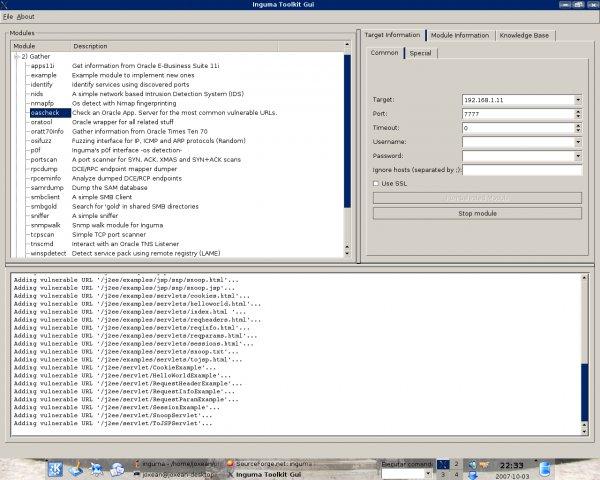Open the Target dropdown list
Image resolution: width=600 pixels, height=480 pixels.
point(576,100)
